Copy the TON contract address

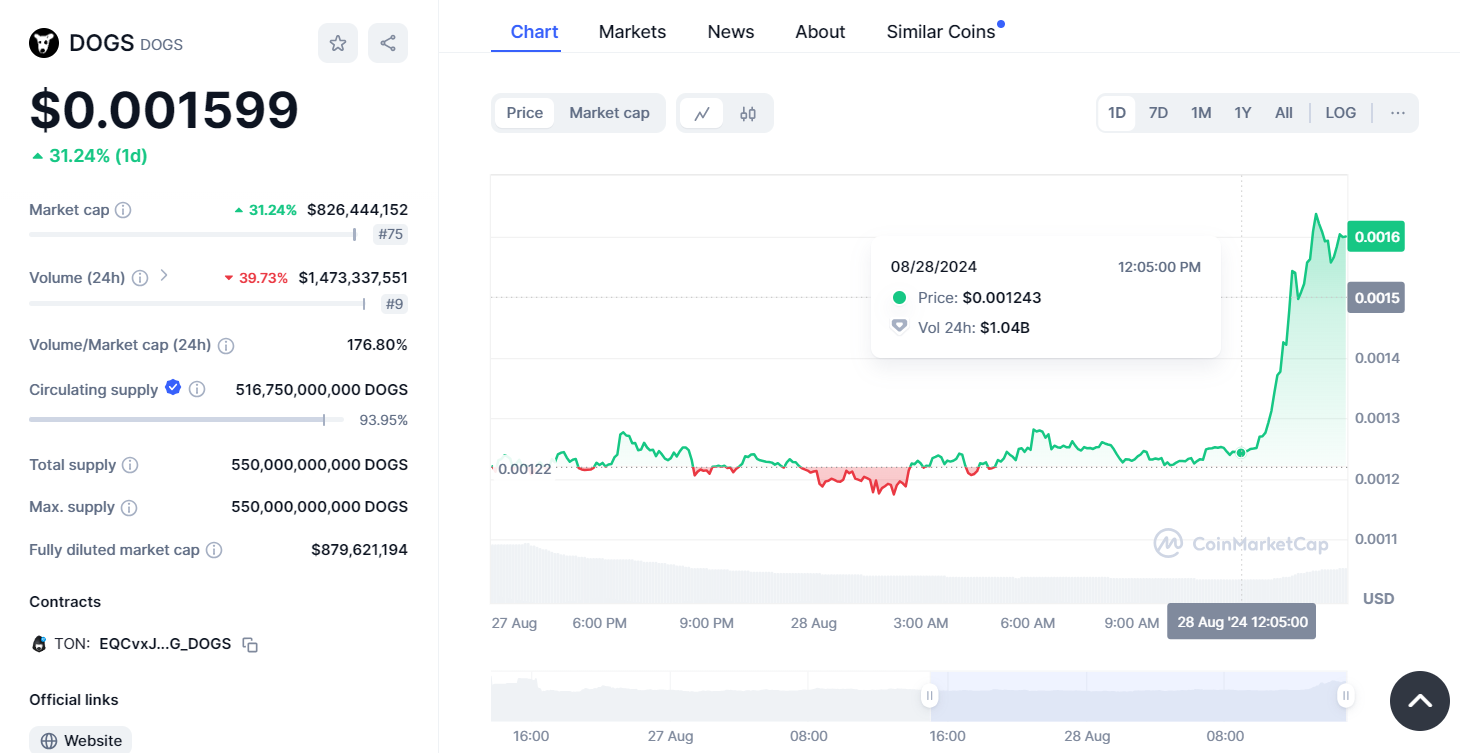[x=251, y=645]
